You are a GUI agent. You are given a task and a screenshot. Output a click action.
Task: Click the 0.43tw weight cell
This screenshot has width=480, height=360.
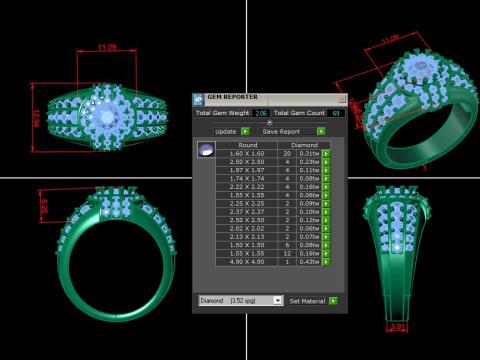click(x=309, y=262)
